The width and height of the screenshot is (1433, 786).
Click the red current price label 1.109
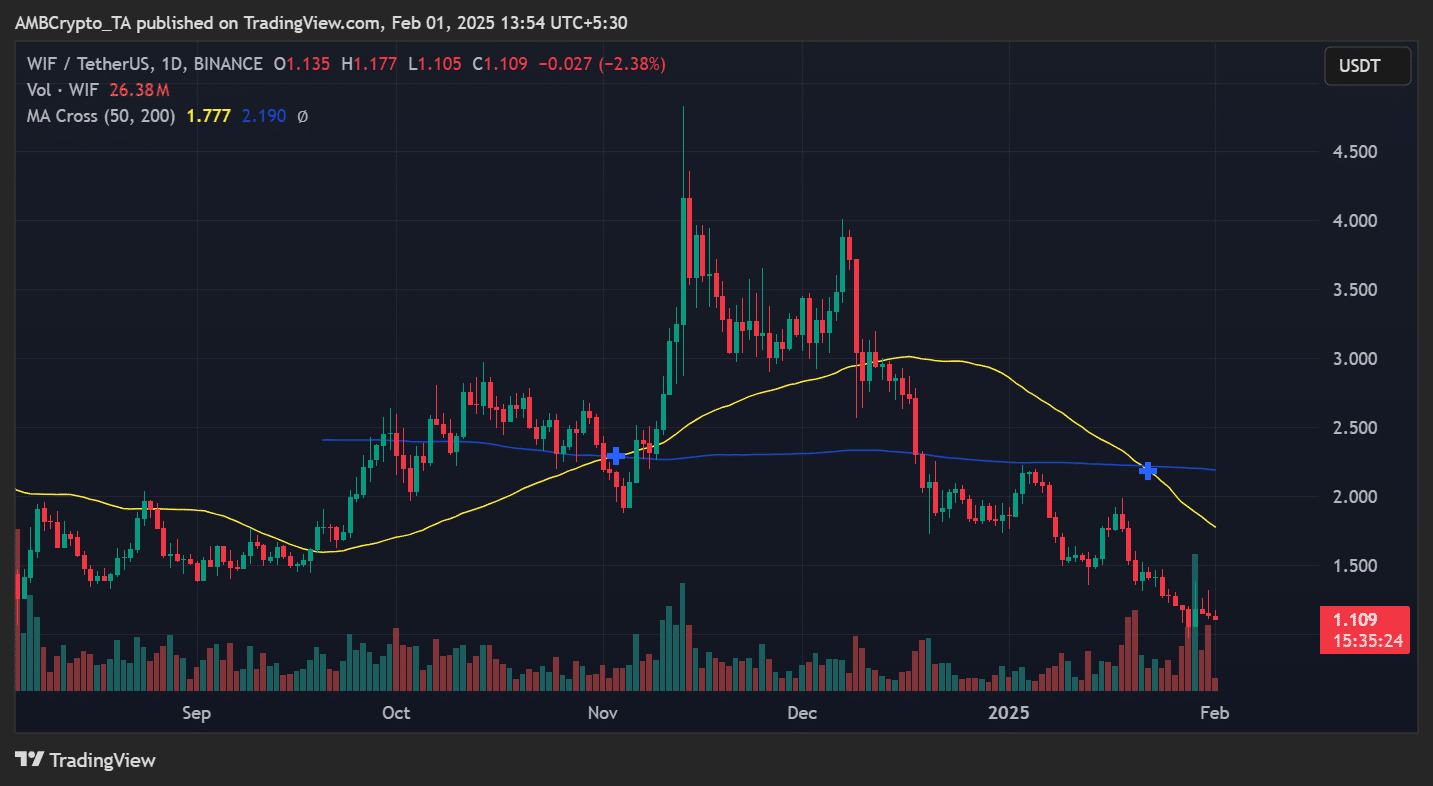click(x=1364, y=619)
